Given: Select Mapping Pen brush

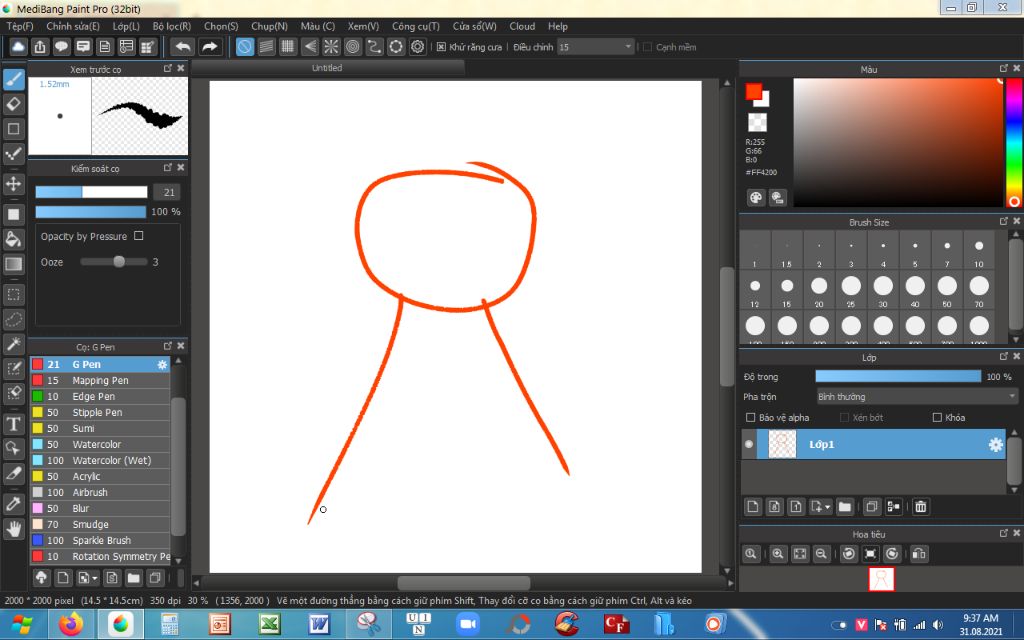Looking at the screenshot, I should click(100, 380).
